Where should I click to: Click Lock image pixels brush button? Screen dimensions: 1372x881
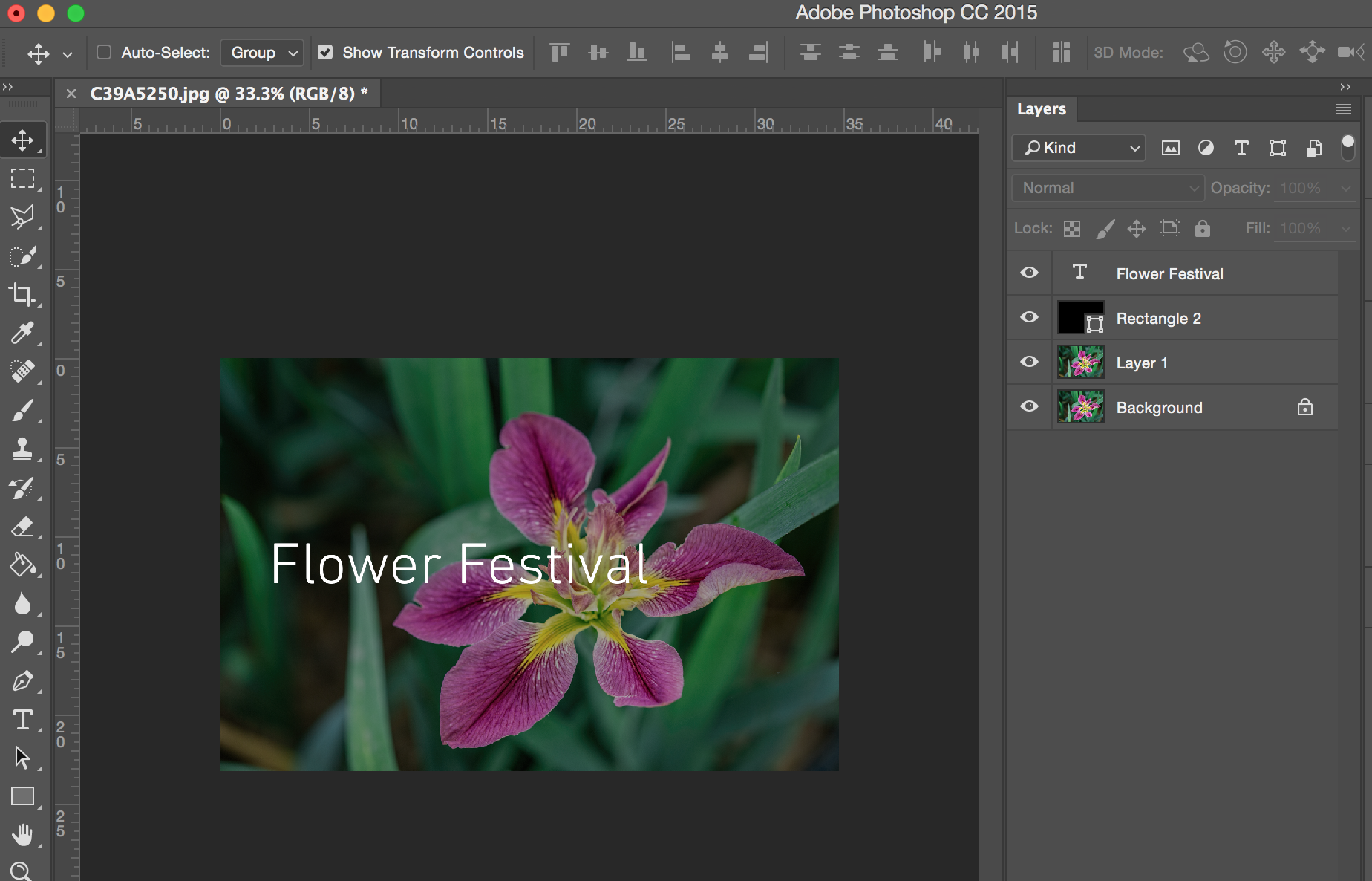click(1105, 229)
